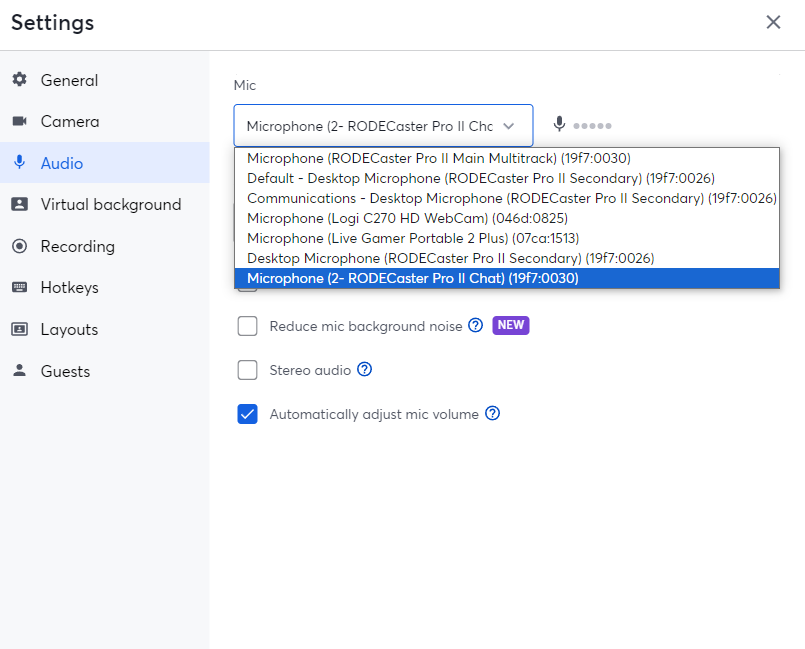
Task: Click the mic level microphone icon
Action: coord(560,124)
